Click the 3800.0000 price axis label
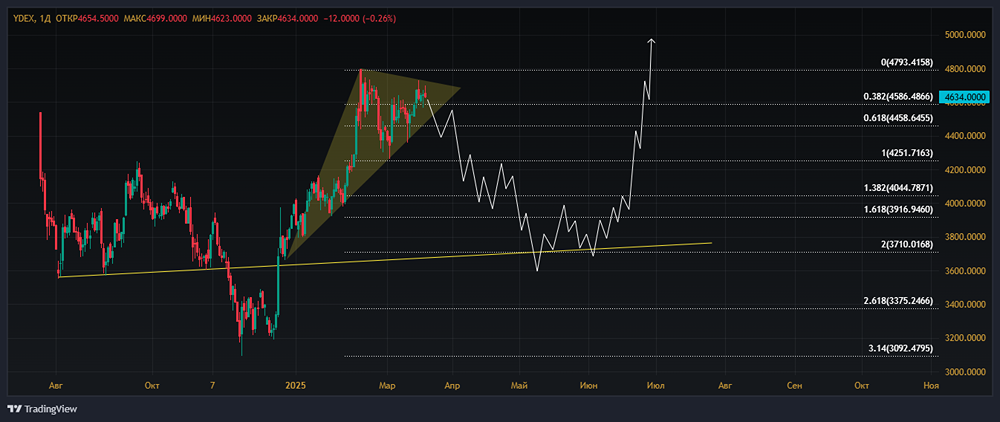The image size is (1000, 422). point(966,237)
